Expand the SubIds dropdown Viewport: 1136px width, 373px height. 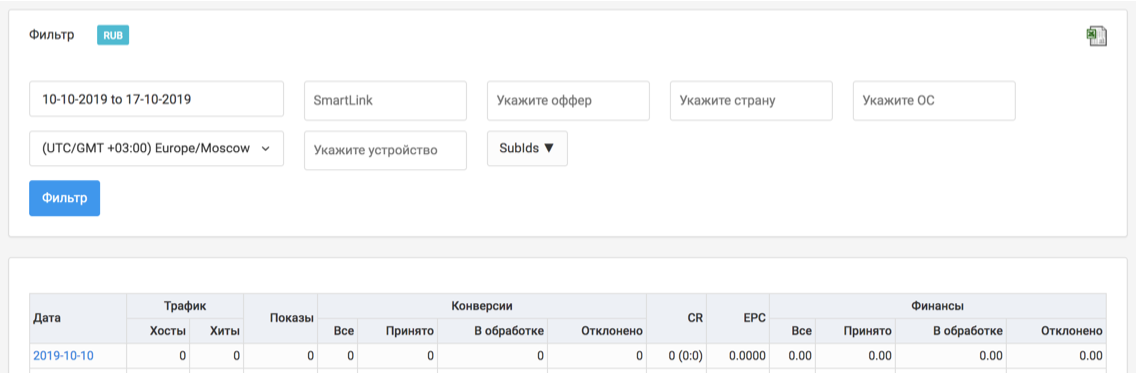527,148
